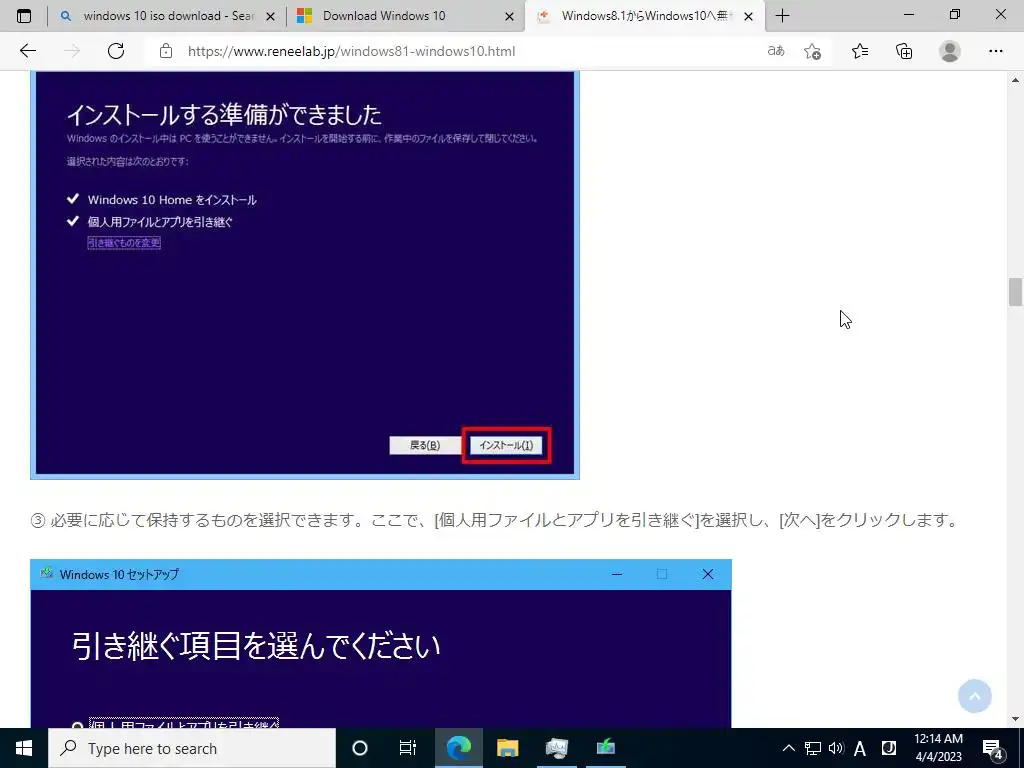This screenshot has width=1024, height=768.
Task: Click the 引き継ぐ項目を選んでください heading
Action: tap(256, 646)
